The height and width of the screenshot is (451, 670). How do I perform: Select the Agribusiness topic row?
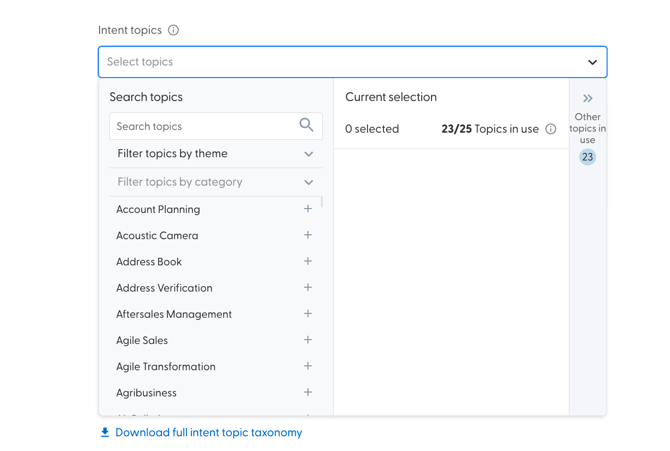tap(147, 393)
